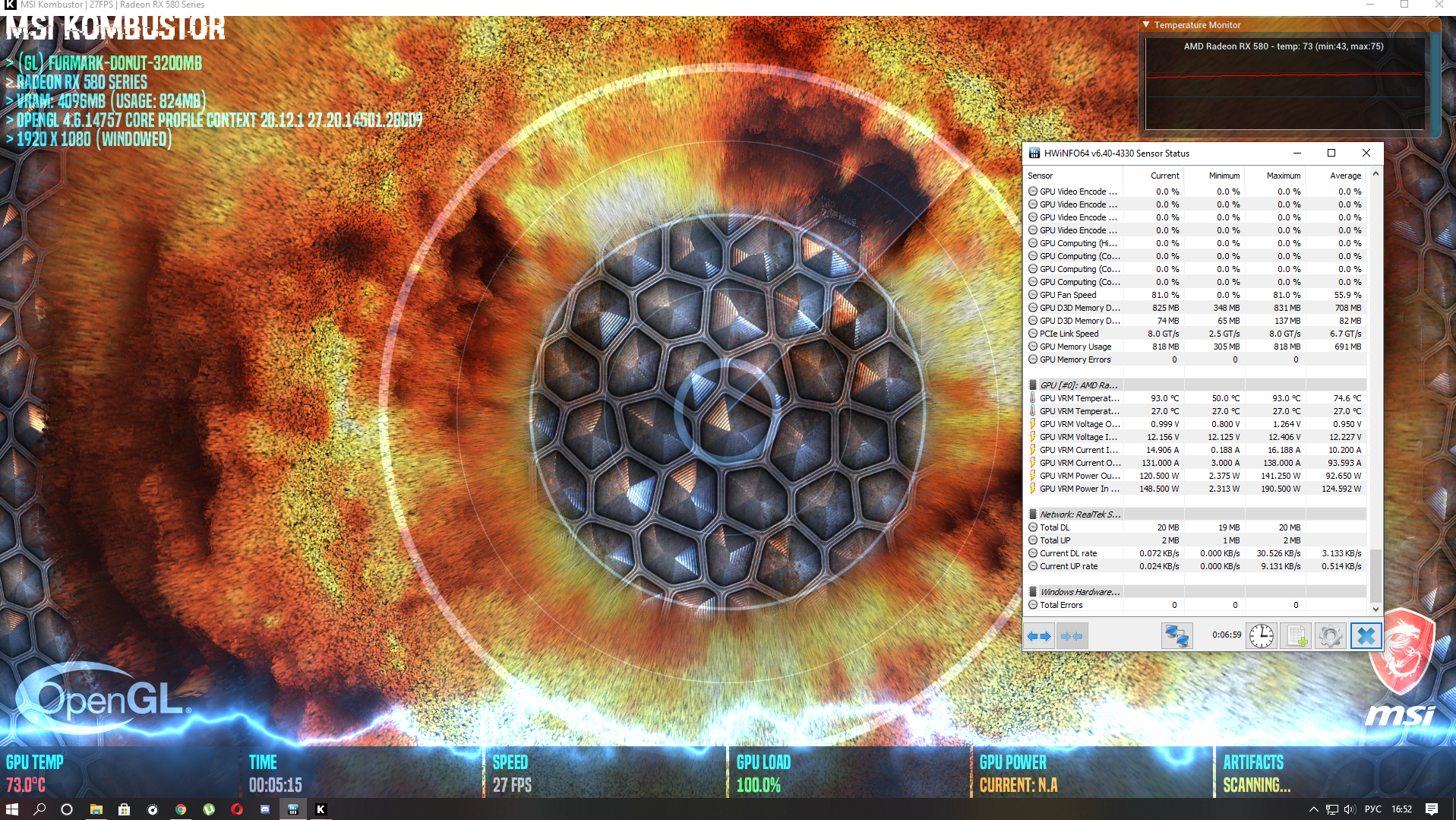
Task: Click the GPU Fan Speed sensor icon
Action: (x=1033, y=295)
